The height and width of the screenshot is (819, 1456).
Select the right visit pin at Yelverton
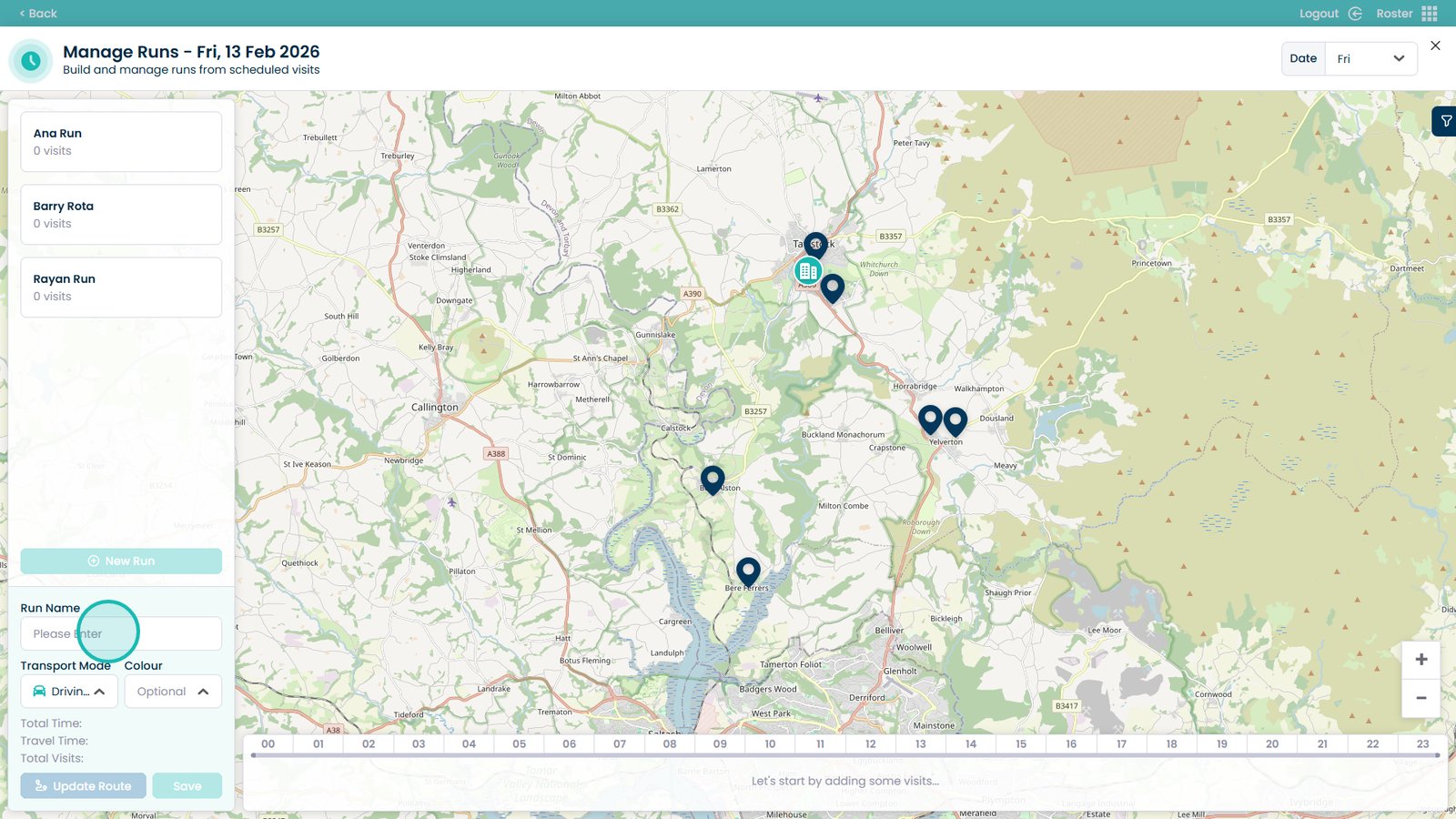click(955, 422)
